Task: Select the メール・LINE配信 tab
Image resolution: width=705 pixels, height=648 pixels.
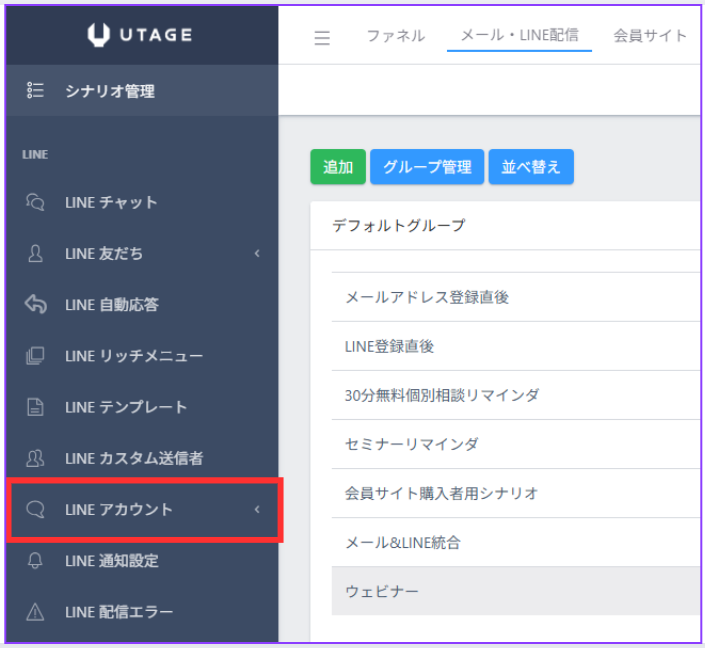Action: tap(518, 36)
